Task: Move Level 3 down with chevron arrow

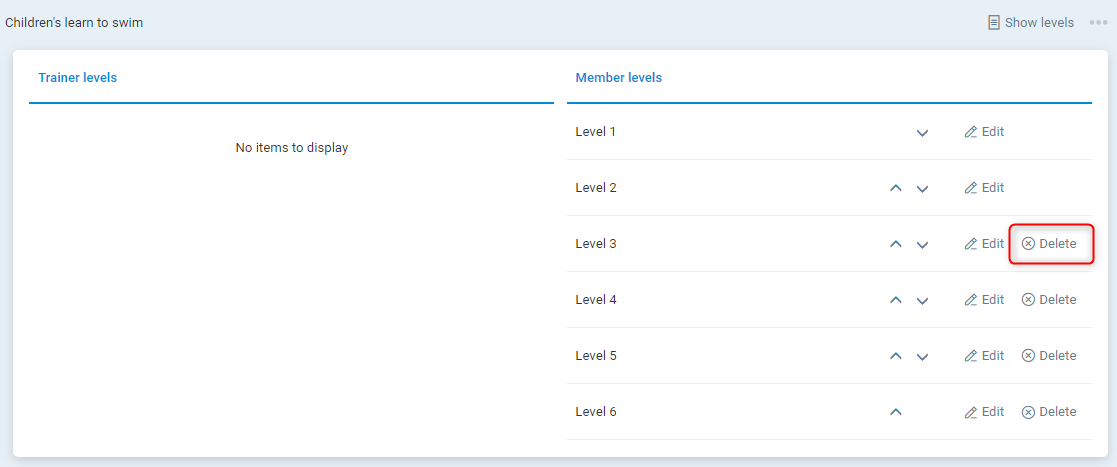Action: tap(922, 245)
